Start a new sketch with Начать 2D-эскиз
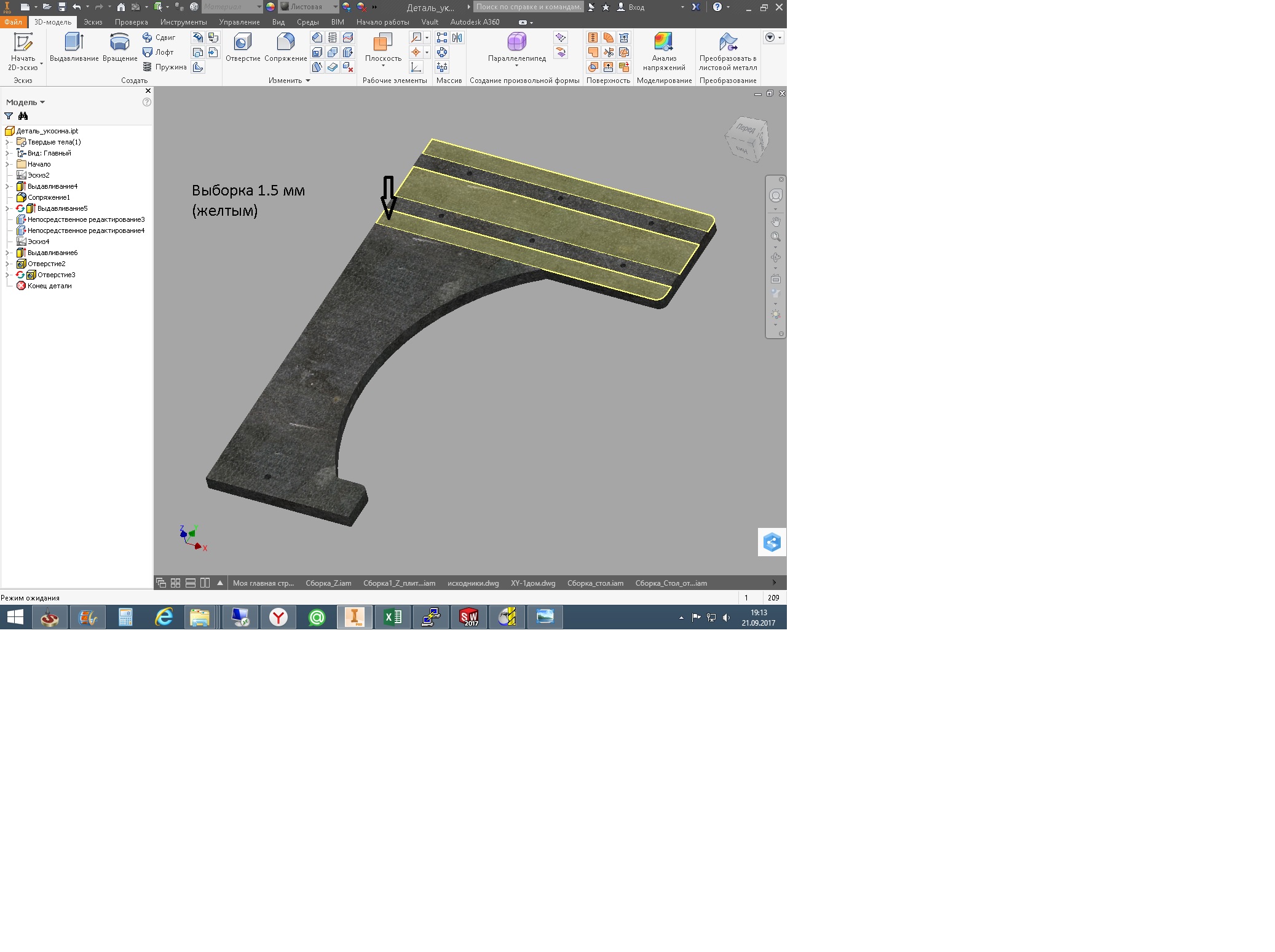1275x952 pixels. 23,42
